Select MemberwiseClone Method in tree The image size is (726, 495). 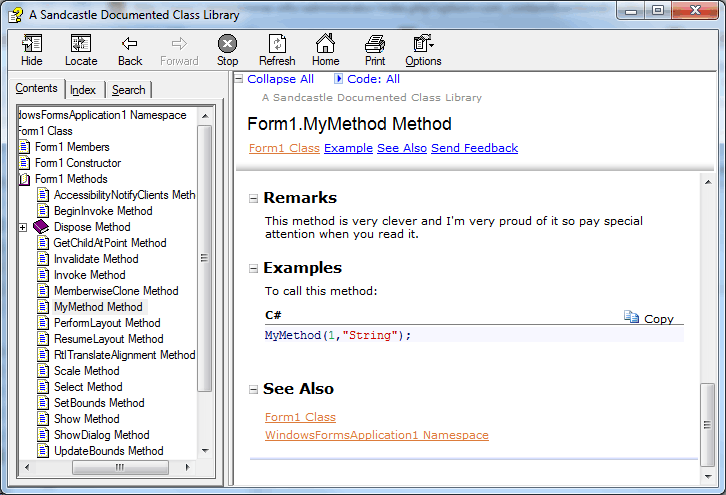coord(116,291)
